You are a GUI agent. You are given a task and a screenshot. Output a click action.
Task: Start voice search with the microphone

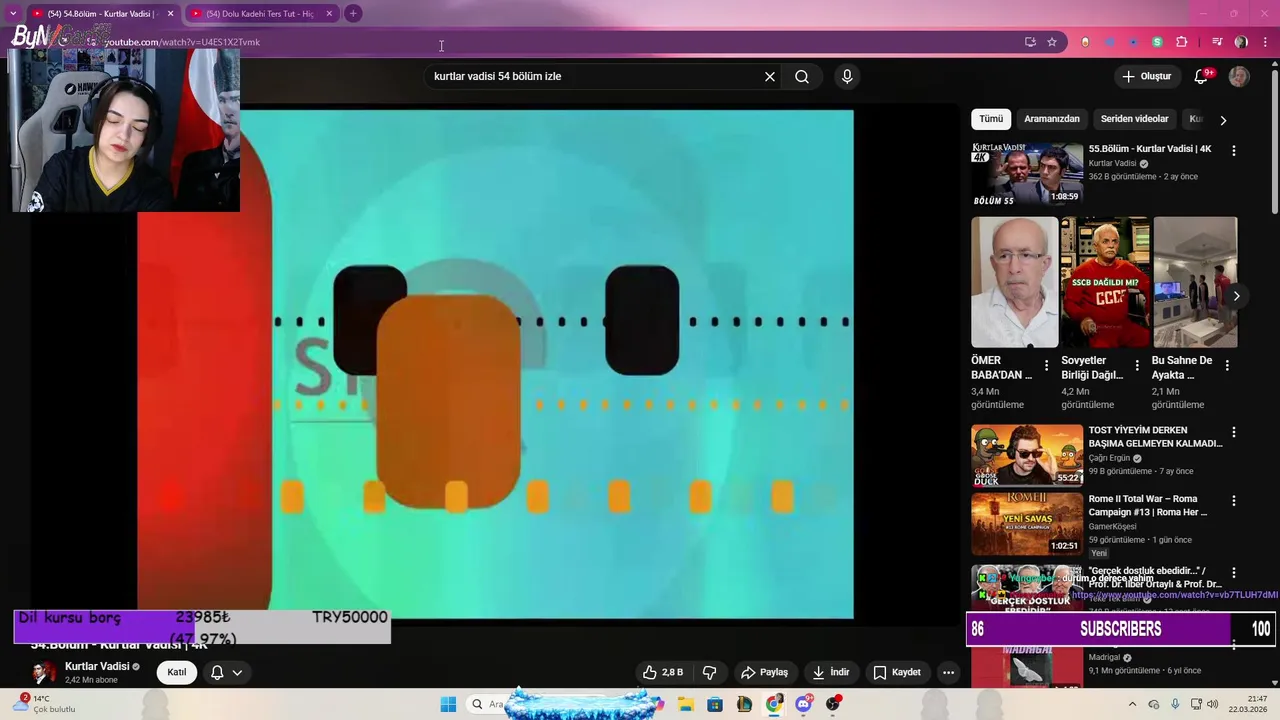tap(847, 76)
